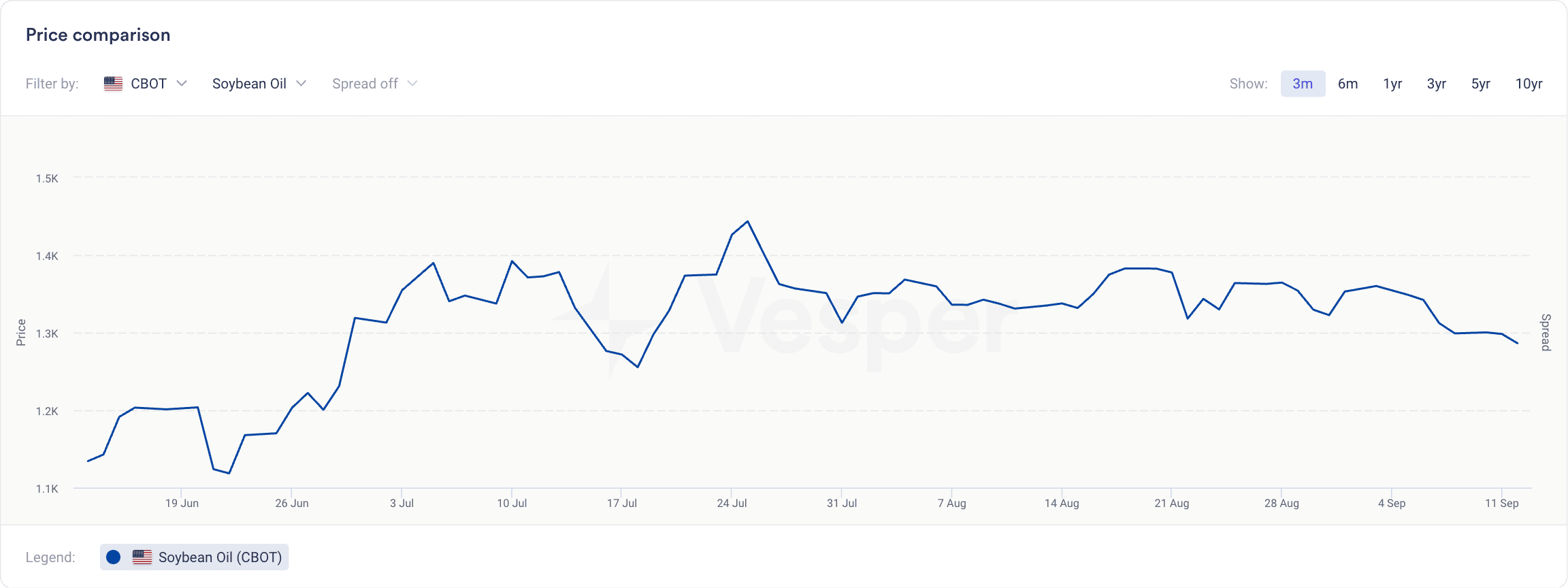The image size is (1568, 588).
Task: Click the peak price point near 24 Jul
Action: click(x=747, y=222)
